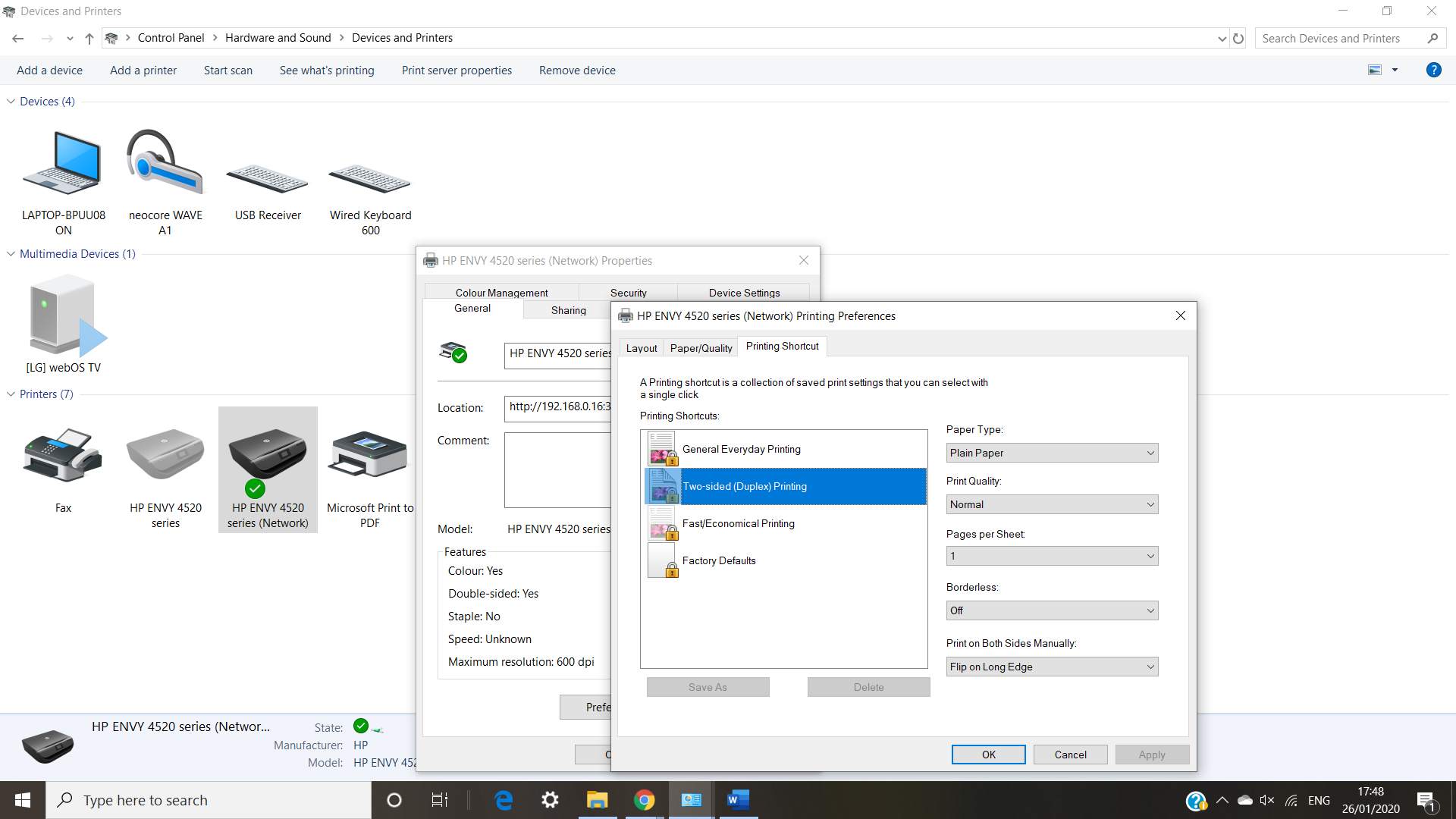Click the Search Devices and Printers field

tap(1341, 38)
